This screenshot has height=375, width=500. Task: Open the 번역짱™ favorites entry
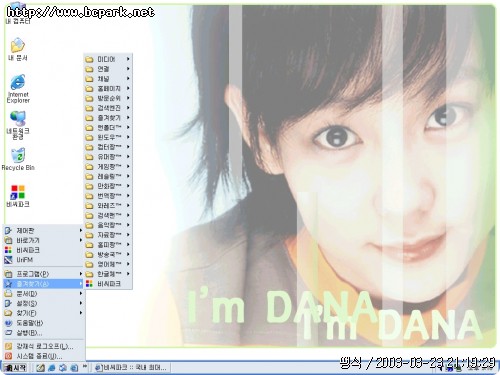[108, 196]
